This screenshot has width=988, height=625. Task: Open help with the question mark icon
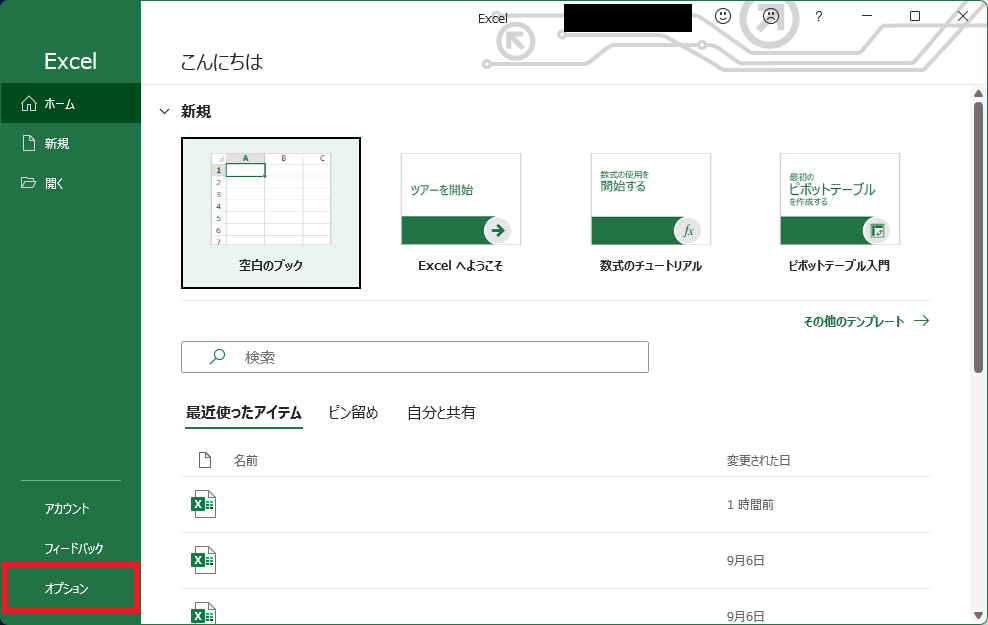(x=818, y=17)
